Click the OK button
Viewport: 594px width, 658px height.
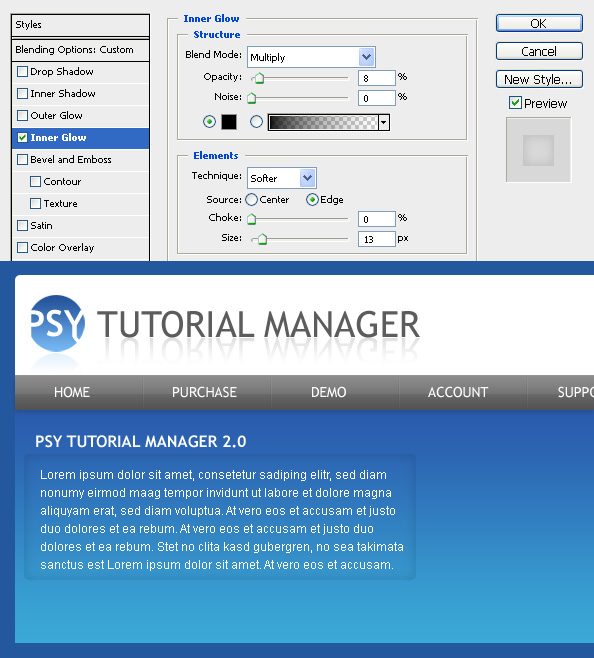point(539,23)
